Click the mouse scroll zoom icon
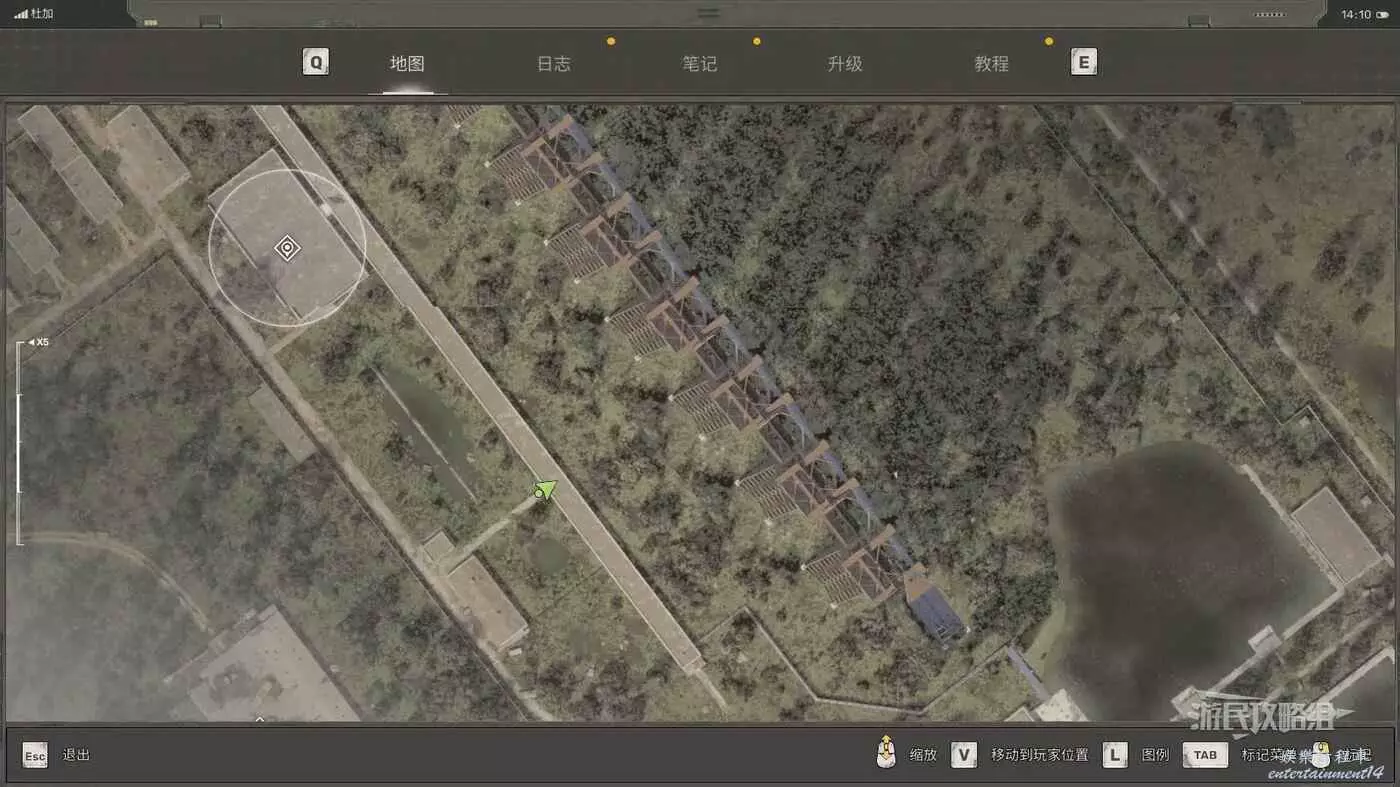The height and width of the screenshot is (787, 1400). [x=885, y=753]
